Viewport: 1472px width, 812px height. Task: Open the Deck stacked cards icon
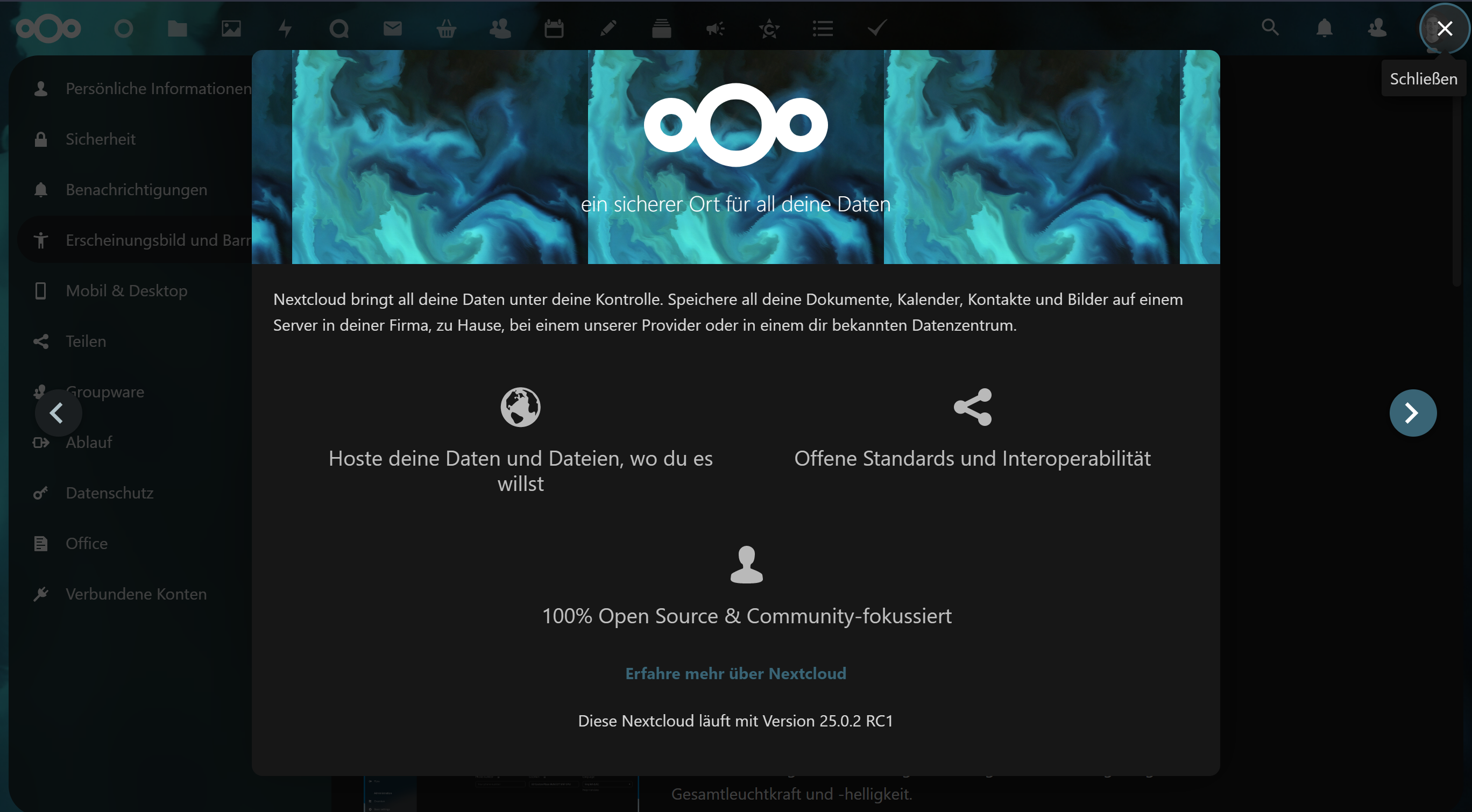click(661, 28)
